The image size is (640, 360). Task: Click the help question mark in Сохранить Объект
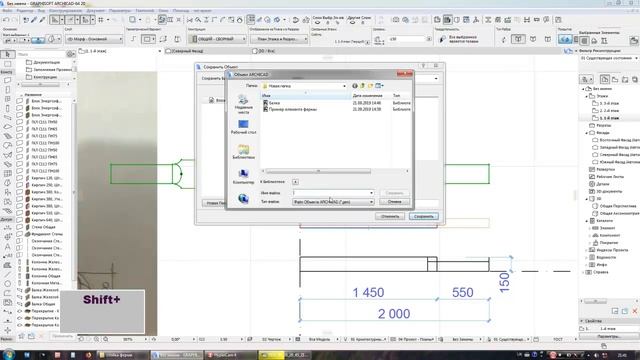[424, 66]
